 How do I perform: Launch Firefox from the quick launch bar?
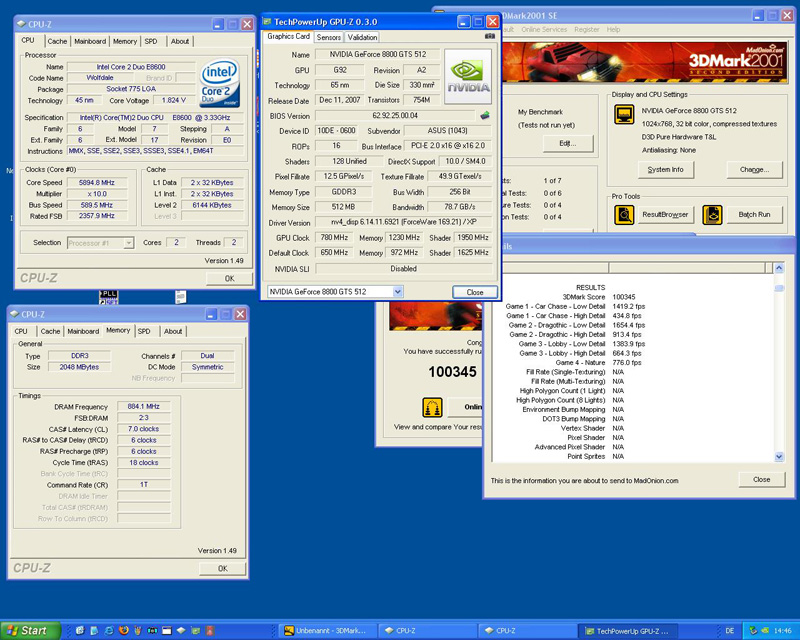[123, 630]
